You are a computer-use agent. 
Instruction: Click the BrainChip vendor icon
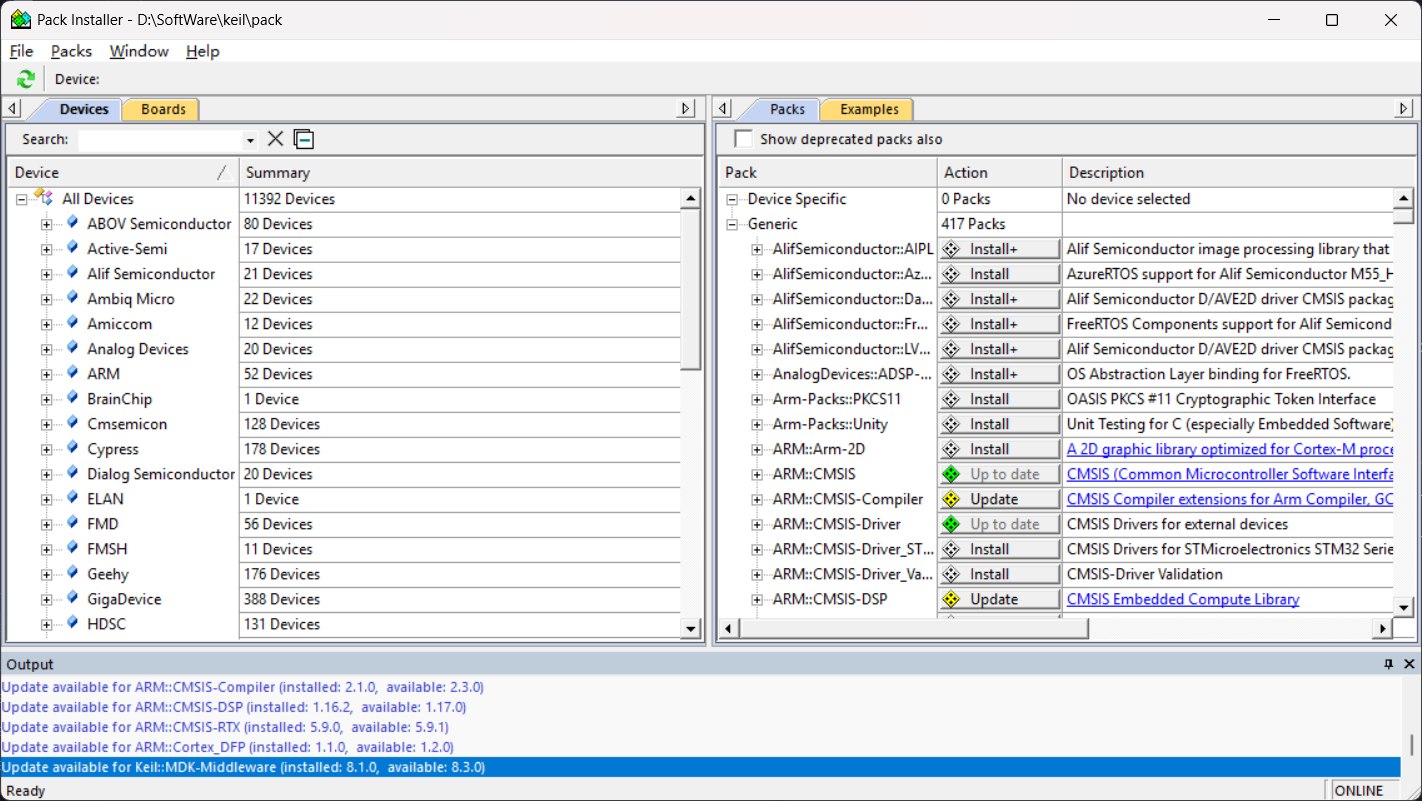click(72, 398)
